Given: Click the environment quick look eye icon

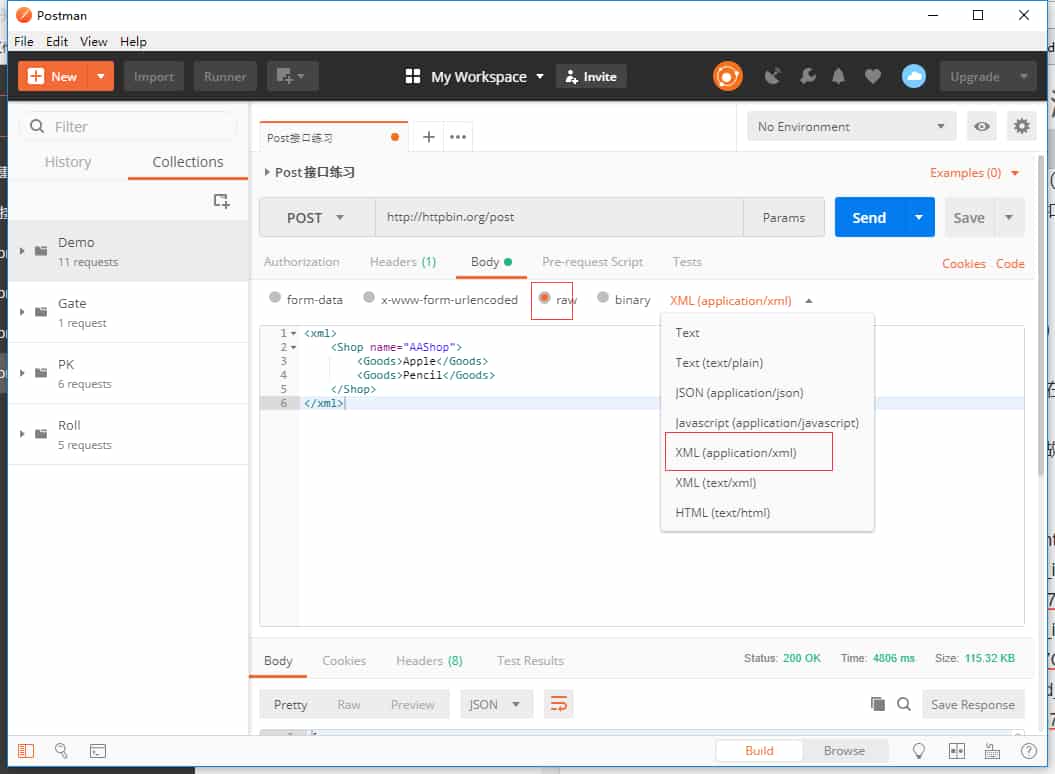Looking at the screenshot, I should point(983,127).
